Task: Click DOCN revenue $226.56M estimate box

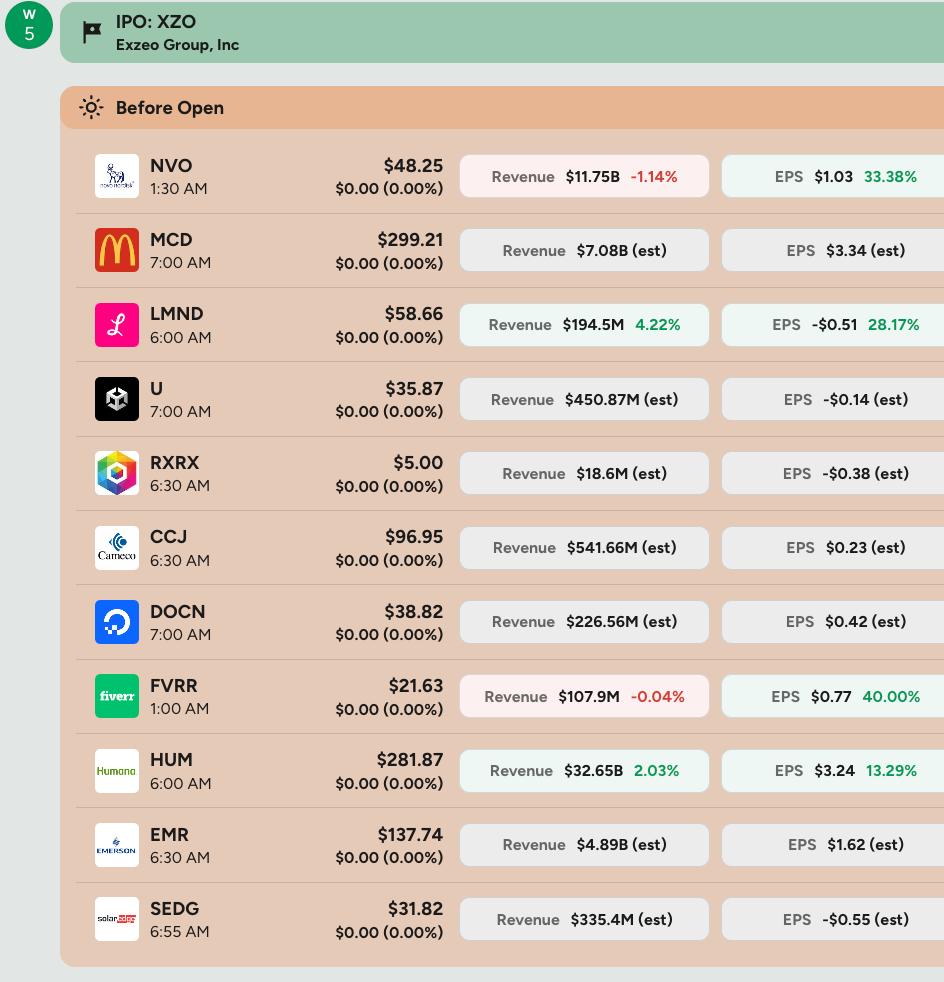Action: coord(584,622)
